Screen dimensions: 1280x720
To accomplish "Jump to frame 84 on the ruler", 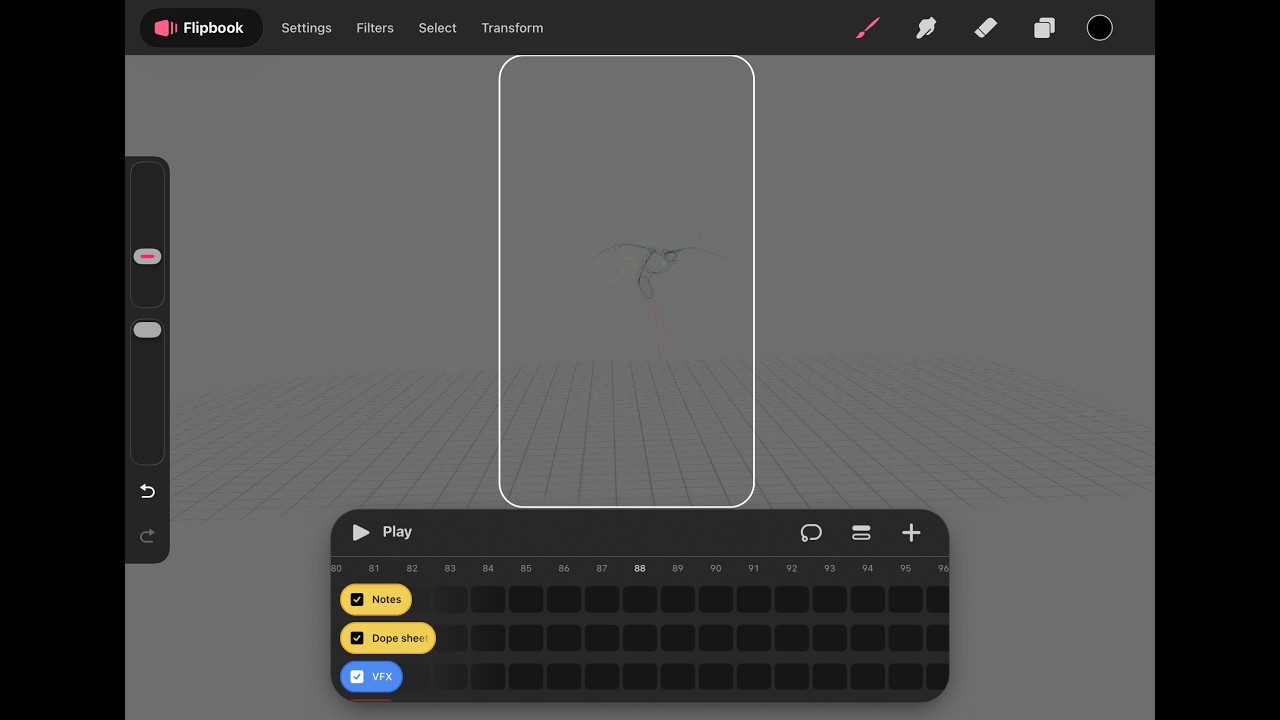I will 488,568.
